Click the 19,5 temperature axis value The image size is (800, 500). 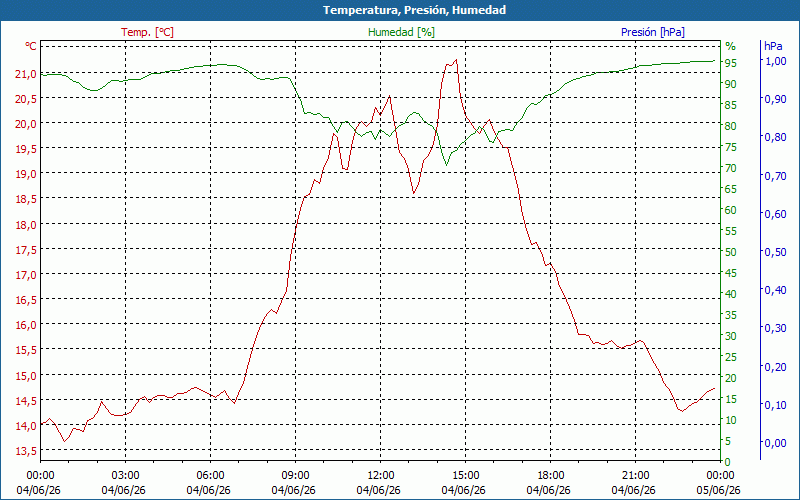click(26, 149)
